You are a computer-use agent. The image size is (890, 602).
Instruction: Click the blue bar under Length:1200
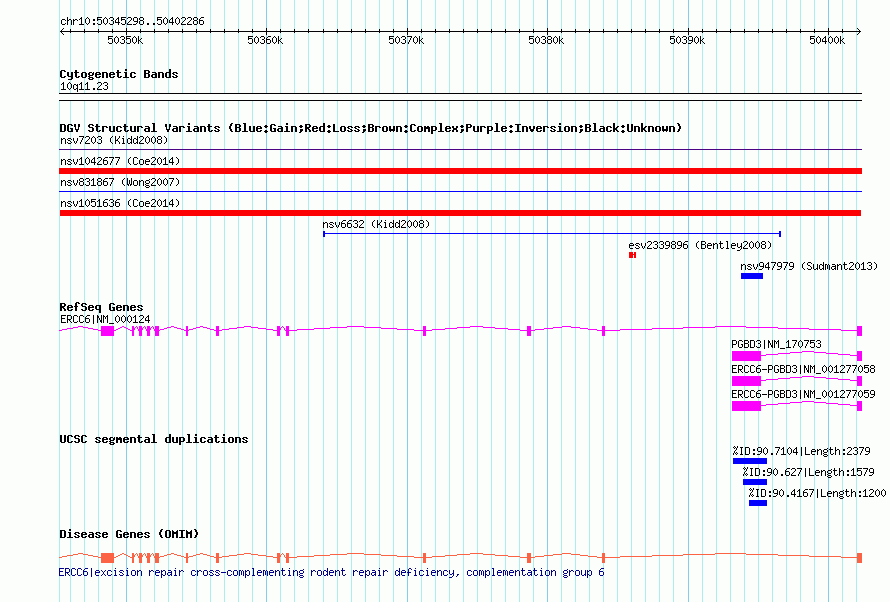(758, 503)
